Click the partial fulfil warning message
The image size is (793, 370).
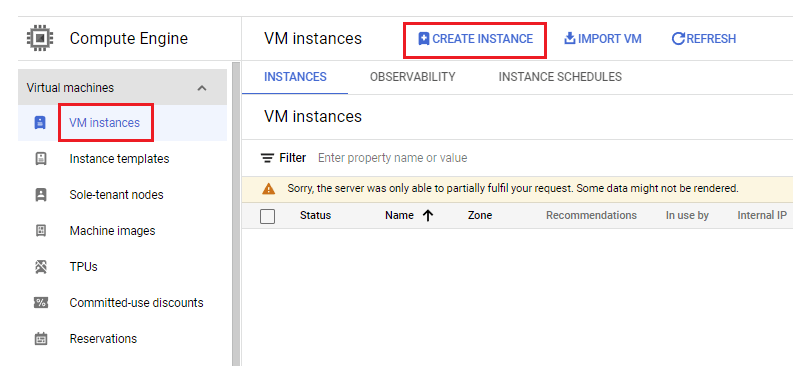[x=513, y=189]
